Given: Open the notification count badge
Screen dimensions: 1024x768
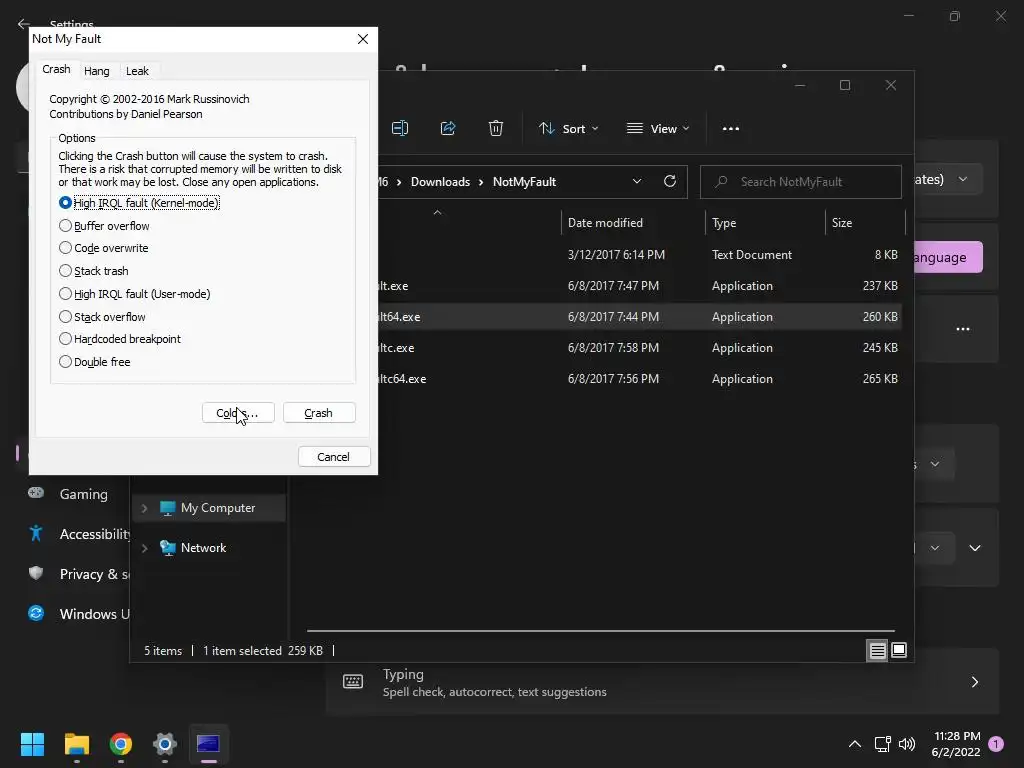Looking at the screenshot, I should [996, 744].
